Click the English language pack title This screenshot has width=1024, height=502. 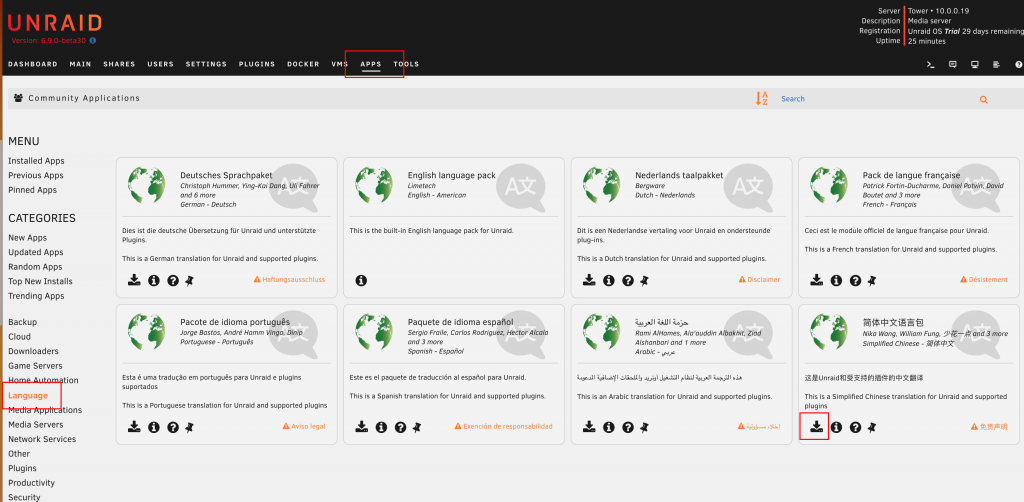tap(451, 175)
